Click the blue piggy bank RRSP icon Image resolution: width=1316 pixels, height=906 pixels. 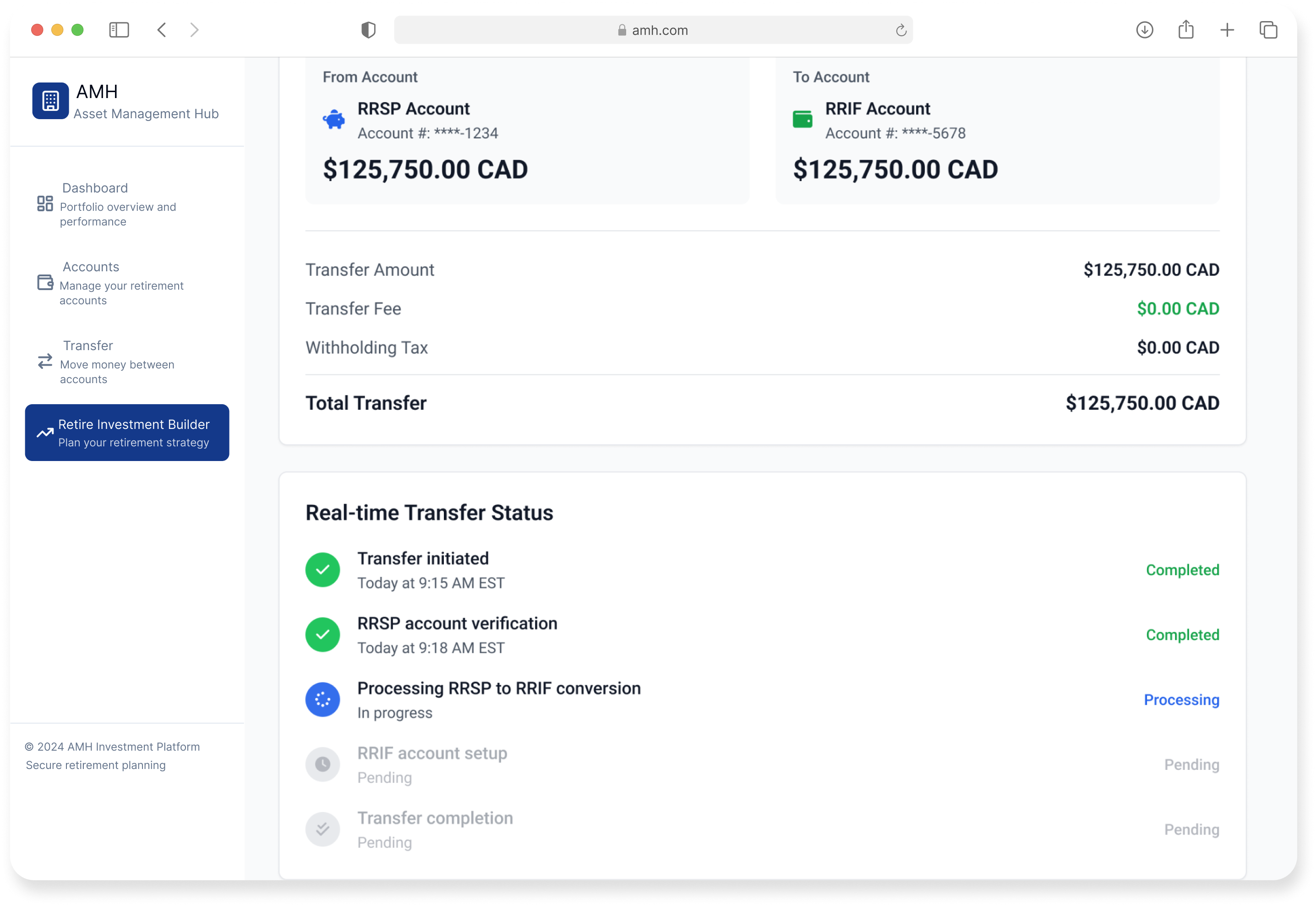(334, 120)
